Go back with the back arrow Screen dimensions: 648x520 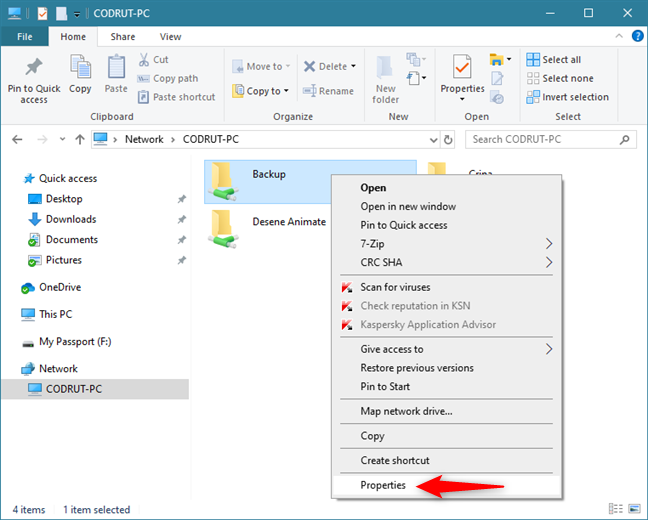(17, 140)
